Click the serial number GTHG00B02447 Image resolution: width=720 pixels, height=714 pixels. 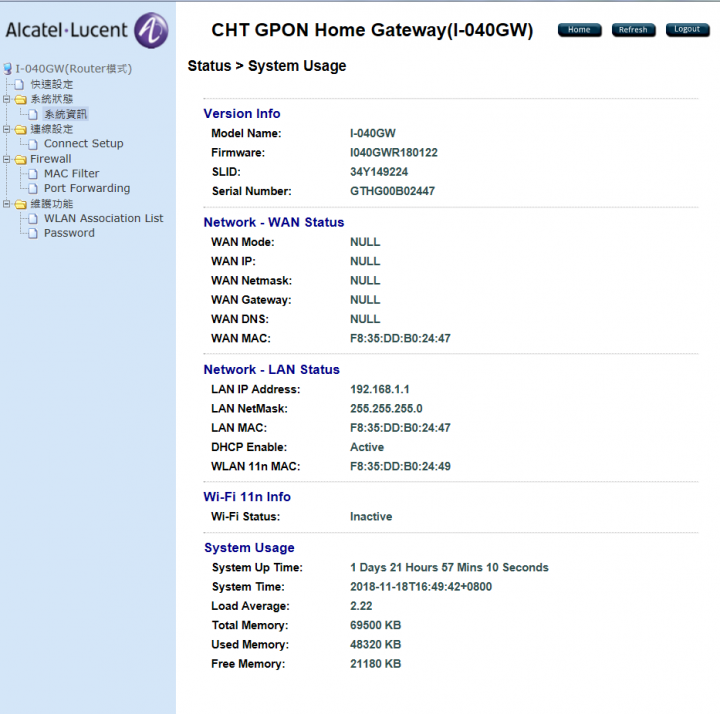392,191
